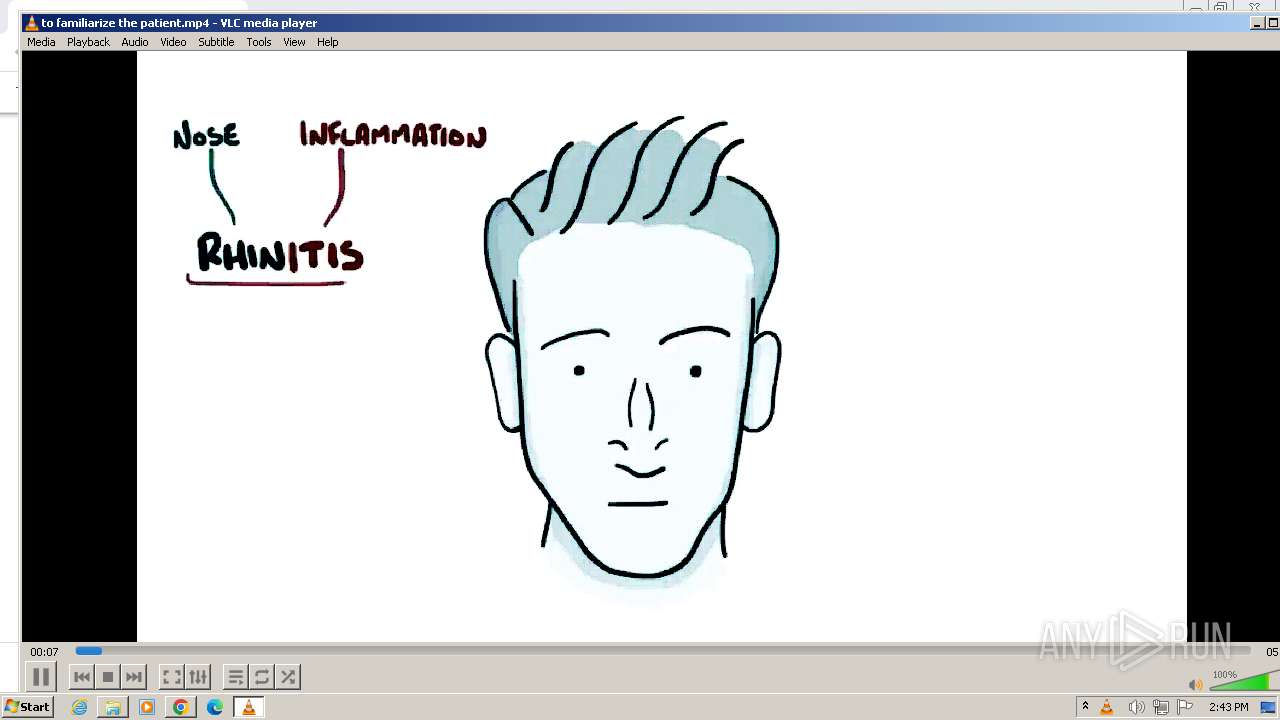Toggle elapsed time display 00:07
Viewport: 1280px width, 720px height.
pyautogui.click(x=44, y=652)
